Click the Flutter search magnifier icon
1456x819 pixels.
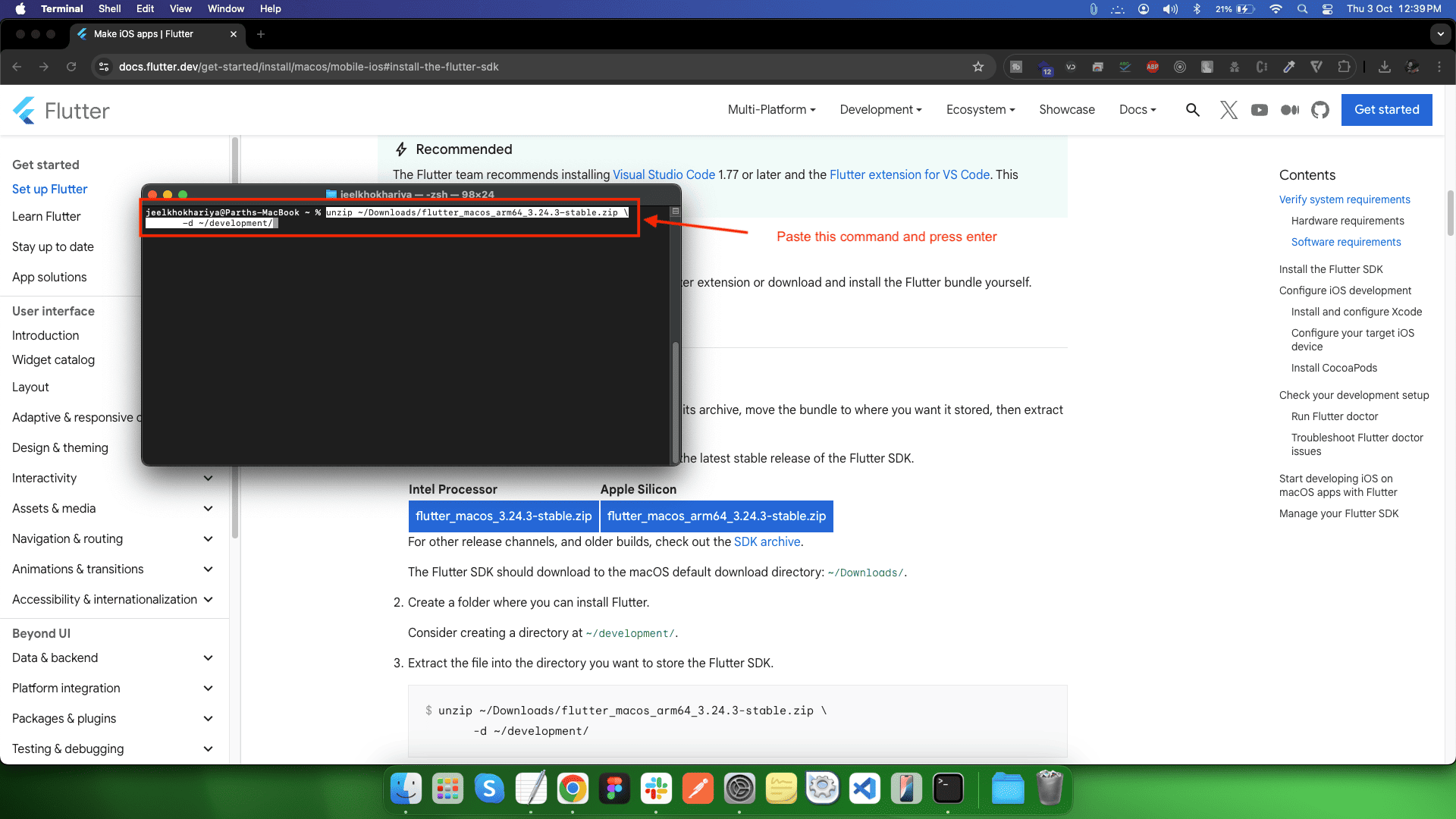pyautogui.click(x=1192, y=110)
